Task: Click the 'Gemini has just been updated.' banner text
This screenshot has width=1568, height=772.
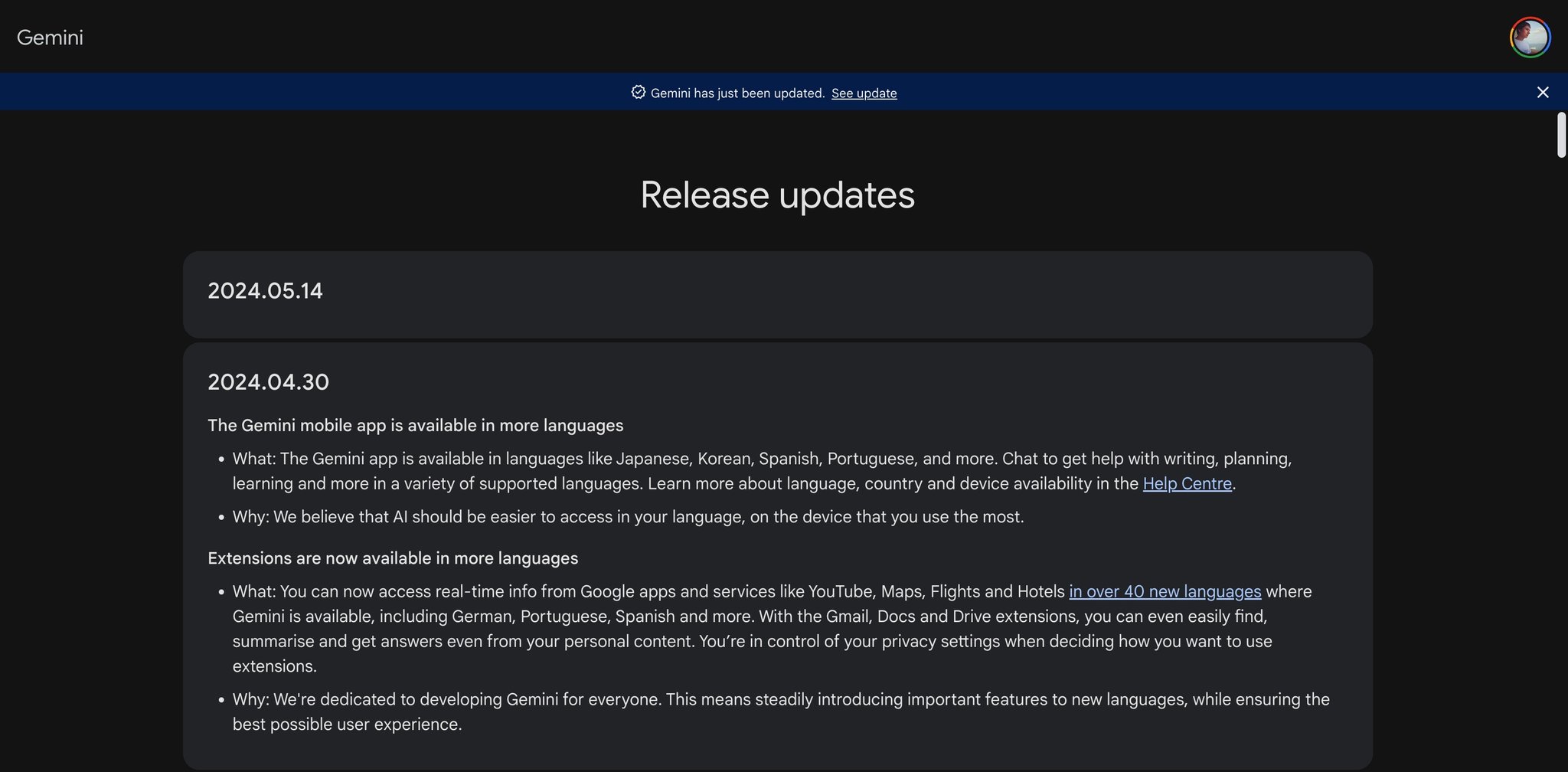Action: 737,93
